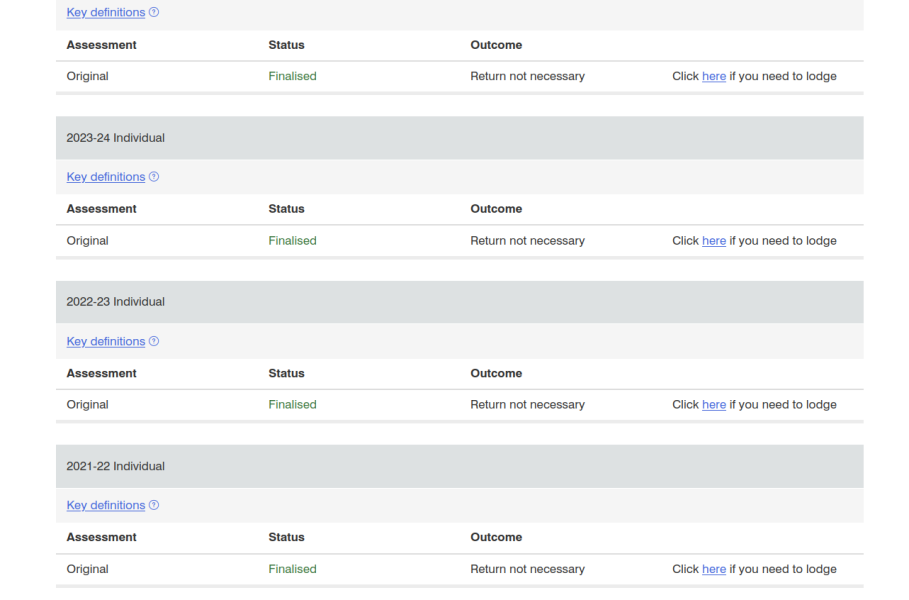Click 'here' to lodge the 2022-23 return
The height and width of the screenshot is (600, 909).
(713, 405)
